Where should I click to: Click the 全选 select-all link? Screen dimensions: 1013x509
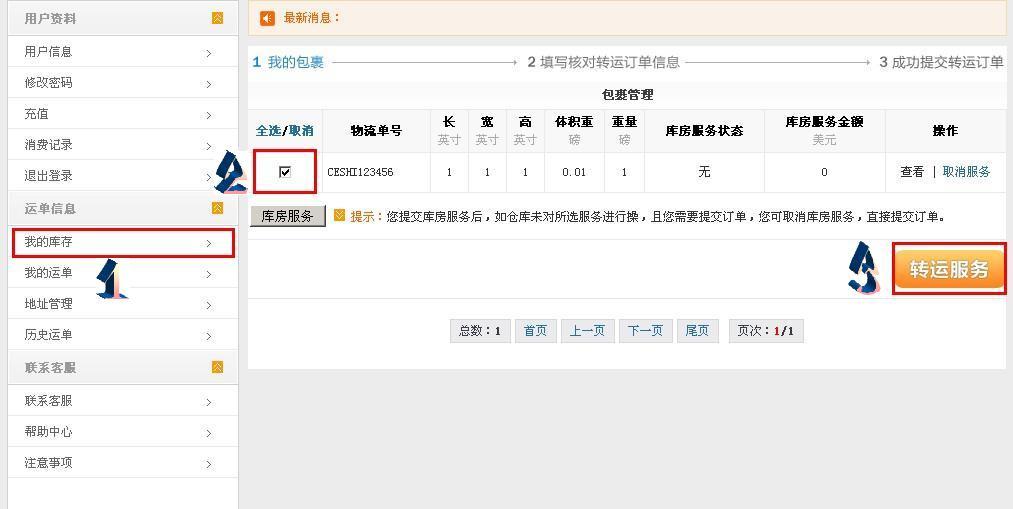pyautogui.click(x=268, y=130)
